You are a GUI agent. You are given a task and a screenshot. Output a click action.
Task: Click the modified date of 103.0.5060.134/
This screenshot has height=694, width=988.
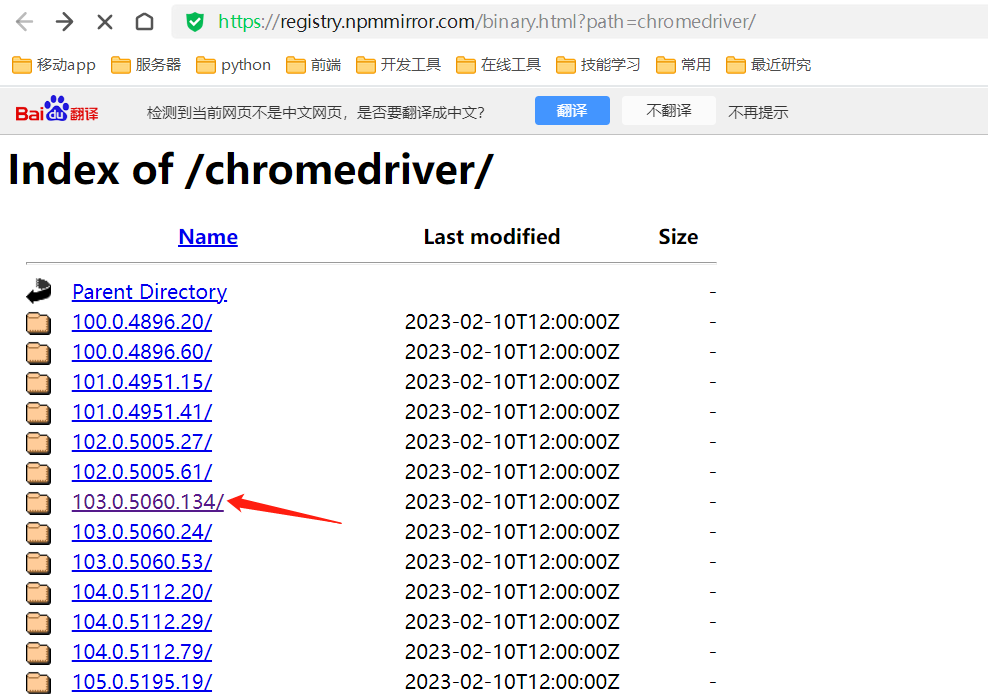pyautogui.click(x=512, y=502)
